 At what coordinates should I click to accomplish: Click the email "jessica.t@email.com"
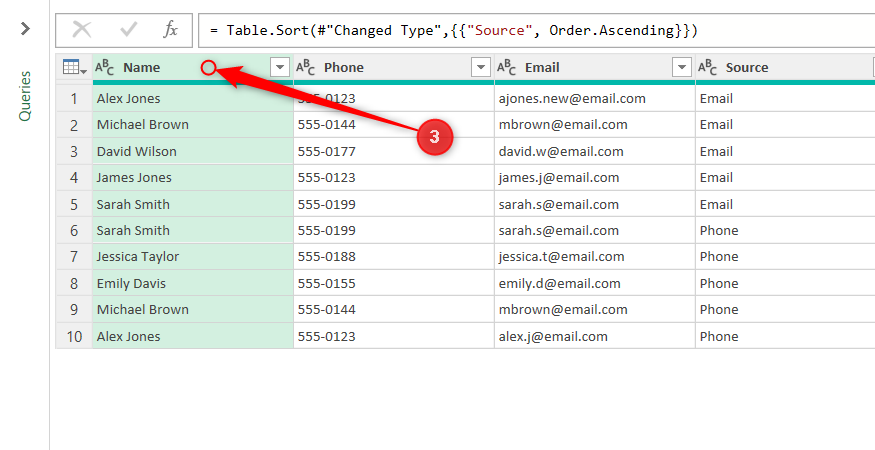point(594,257)
